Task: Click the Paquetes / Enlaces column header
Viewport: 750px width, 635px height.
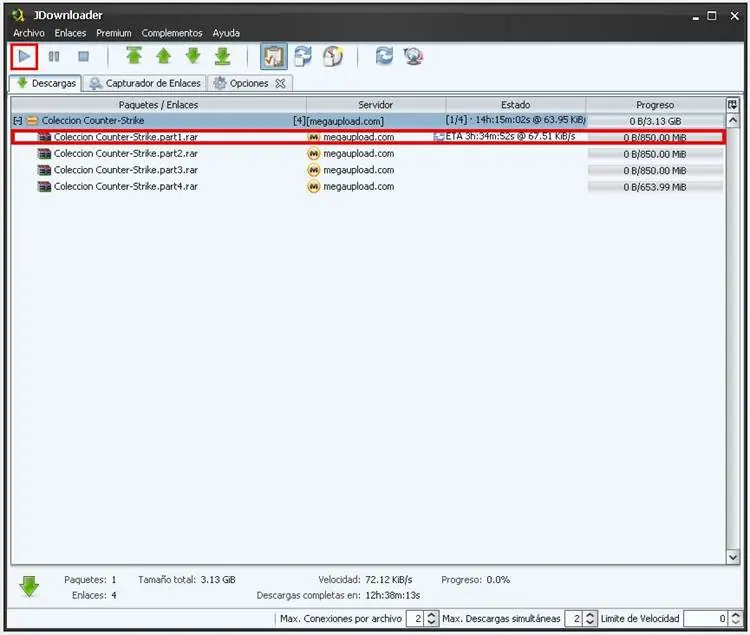Action: click(158, 105)
